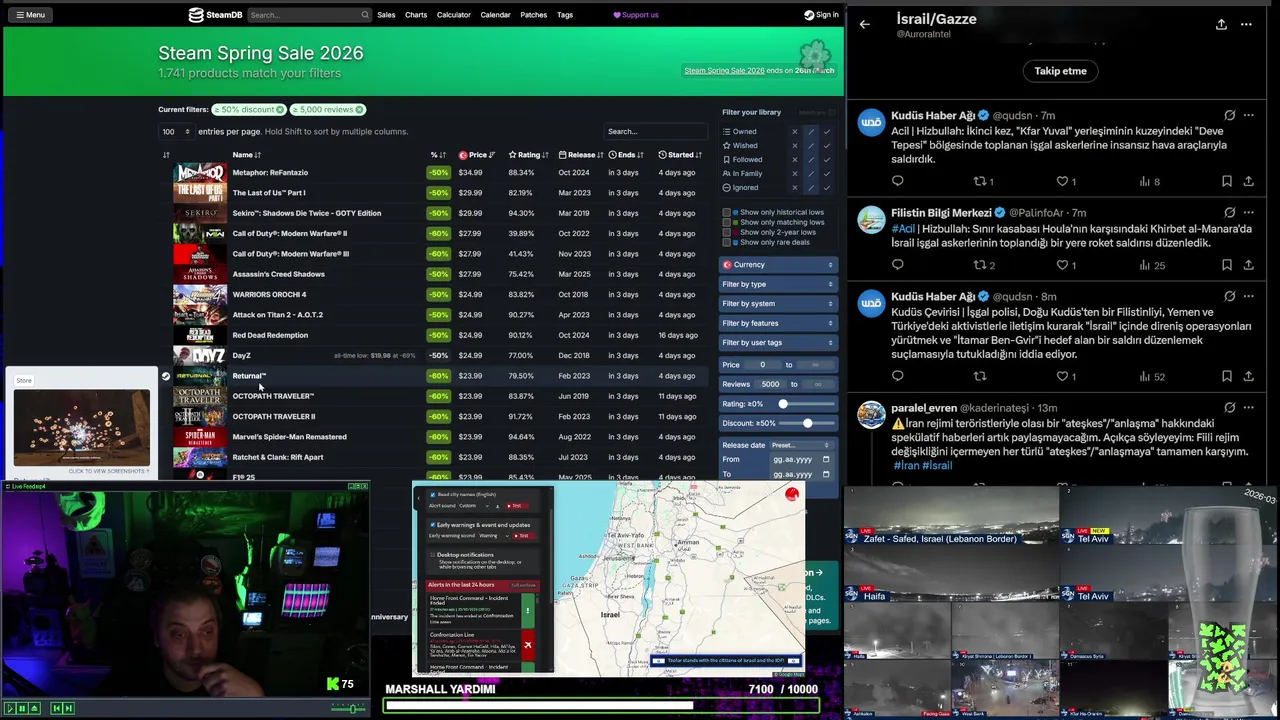Open the Menu hamburger dropdown
Viewport: 1280px width, 720px height.
[x=29, y=15]
